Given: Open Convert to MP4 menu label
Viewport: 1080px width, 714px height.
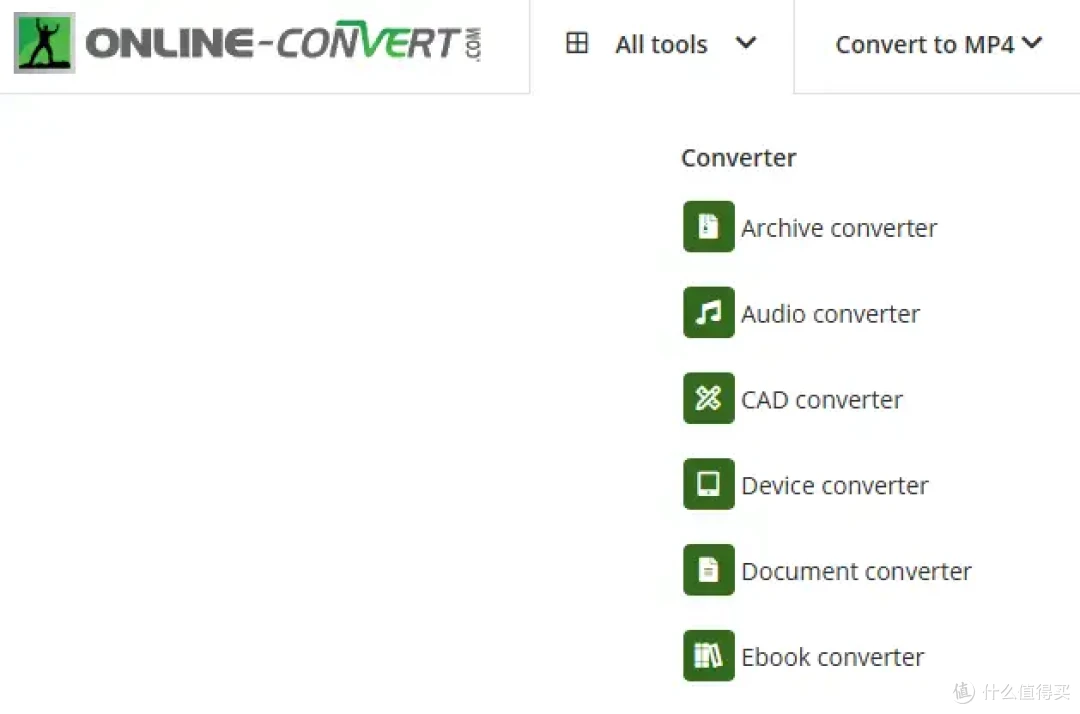Looking at the screenshot, I should (924, 45).
